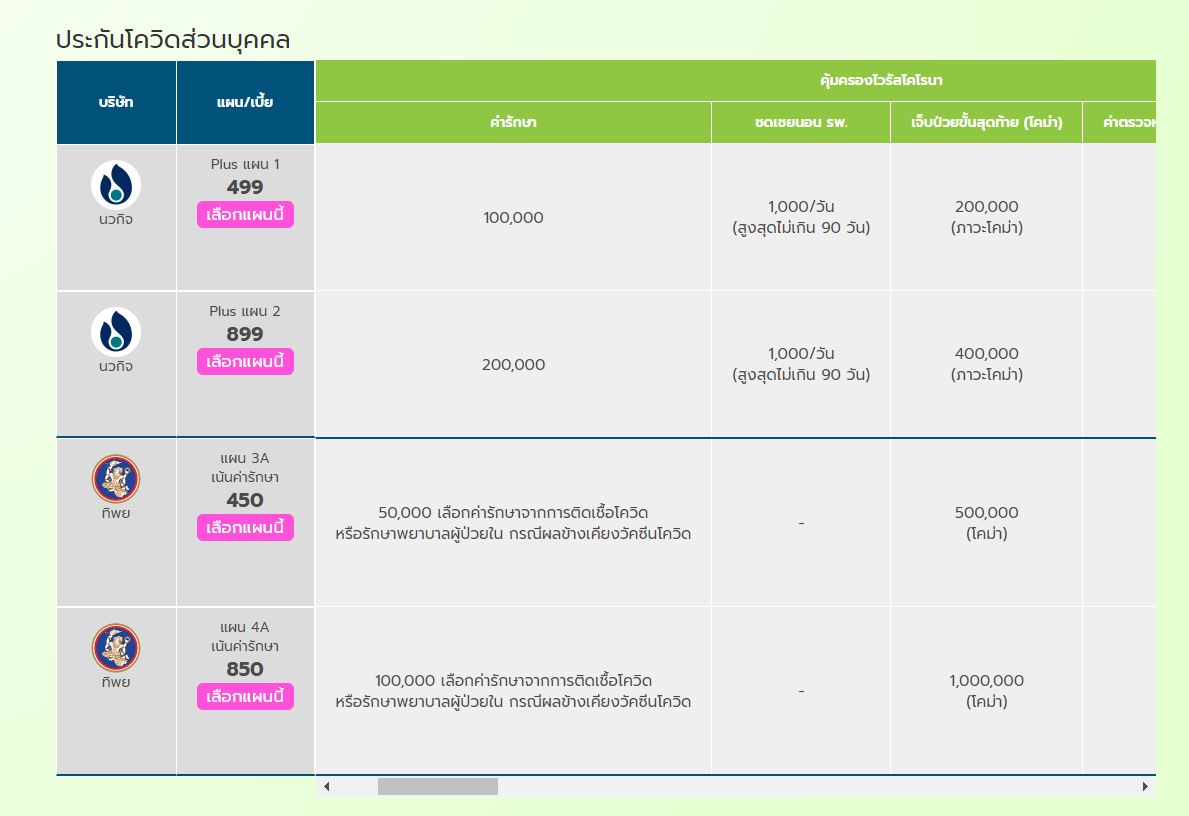The width and height of the screenshot is (1189, 816).
Task: Click the ชดเชยนอน รพ. column header
Action: coord(801,122)
